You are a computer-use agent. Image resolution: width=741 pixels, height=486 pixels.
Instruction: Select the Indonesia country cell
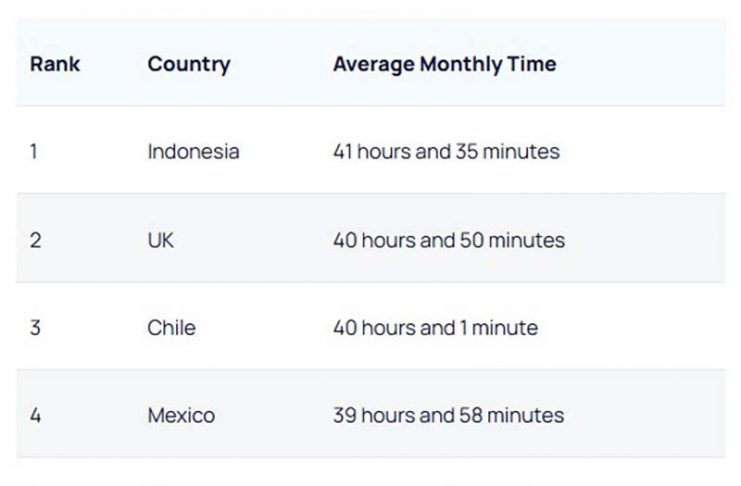point(193,152)
